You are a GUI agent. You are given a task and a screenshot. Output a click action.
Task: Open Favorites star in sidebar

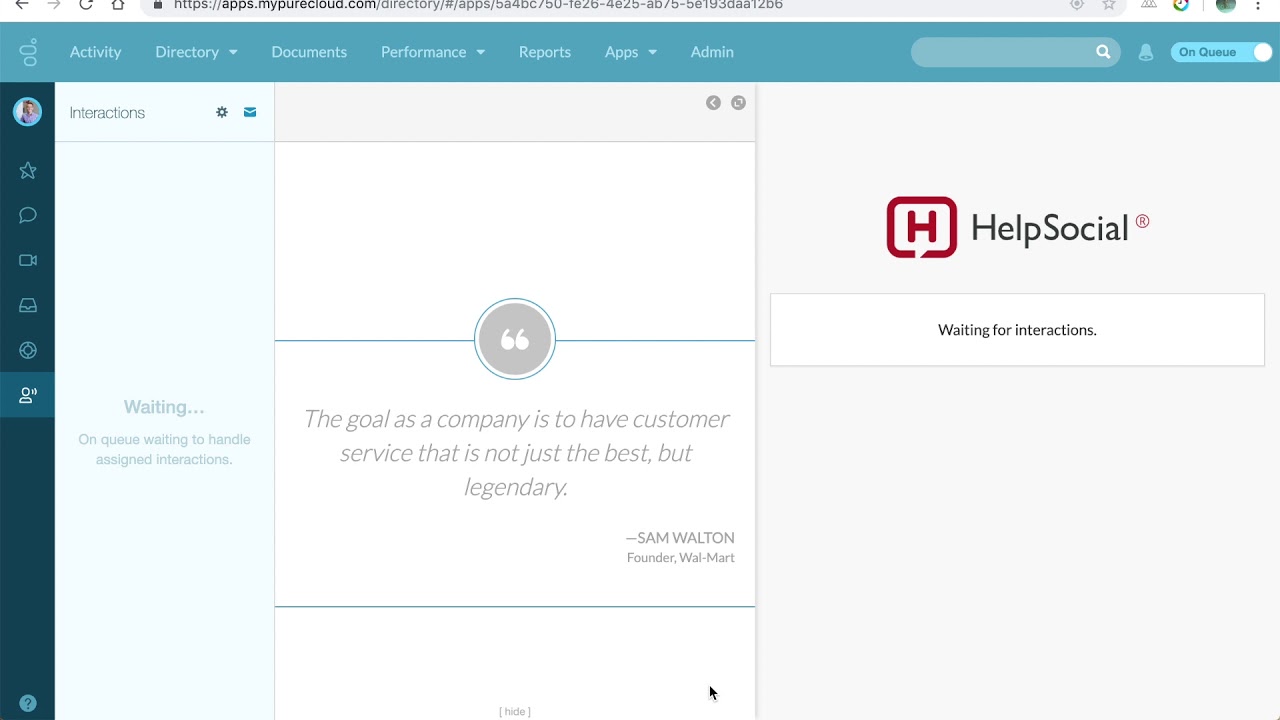click(28, 171)
